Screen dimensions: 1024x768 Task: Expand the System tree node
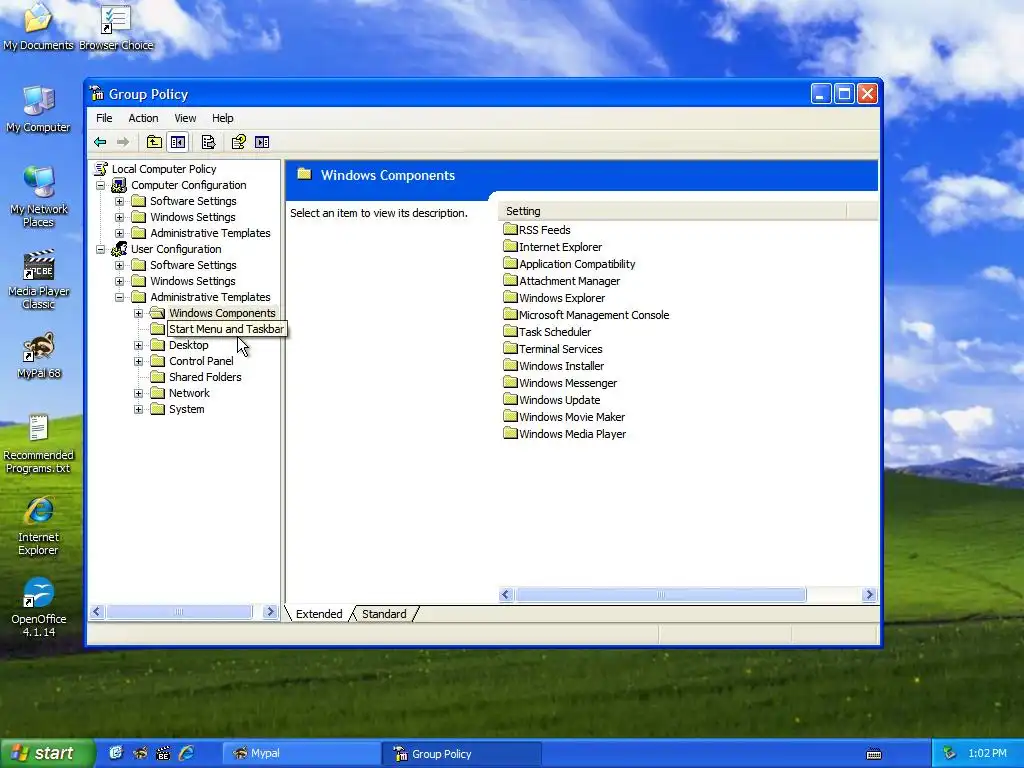click(x=138, y=409)
